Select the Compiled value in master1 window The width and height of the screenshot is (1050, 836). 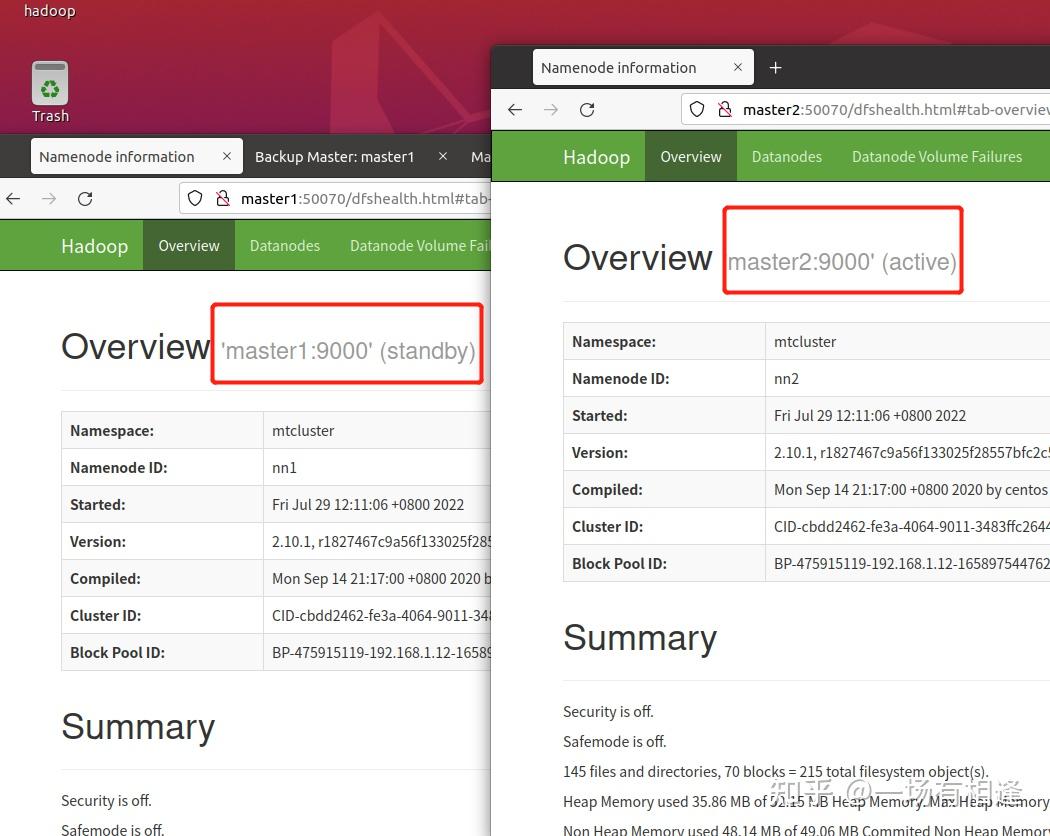pyautogui.click(x=381, y=579)
